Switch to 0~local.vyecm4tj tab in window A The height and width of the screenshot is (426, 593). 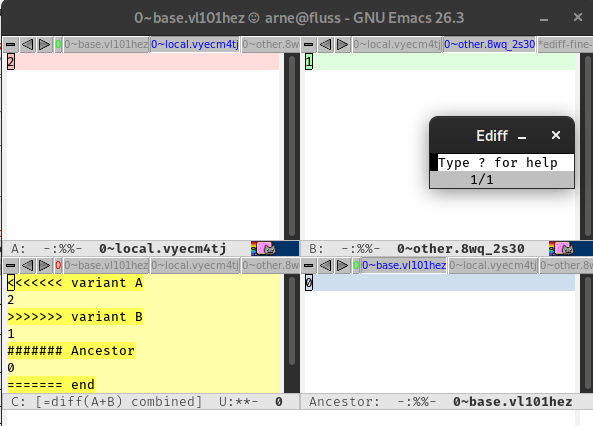pos(195,45)
